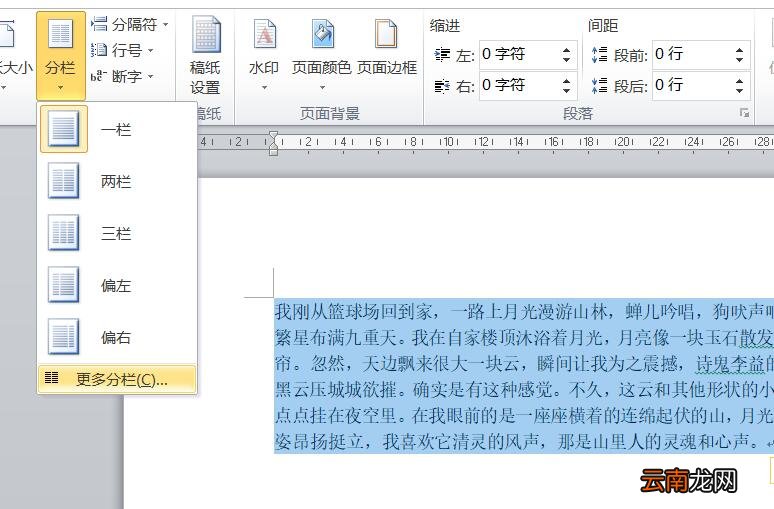Increase 段前 spacing with up arrow
Viewport: 774px width, 509px height.
[739, 49]
